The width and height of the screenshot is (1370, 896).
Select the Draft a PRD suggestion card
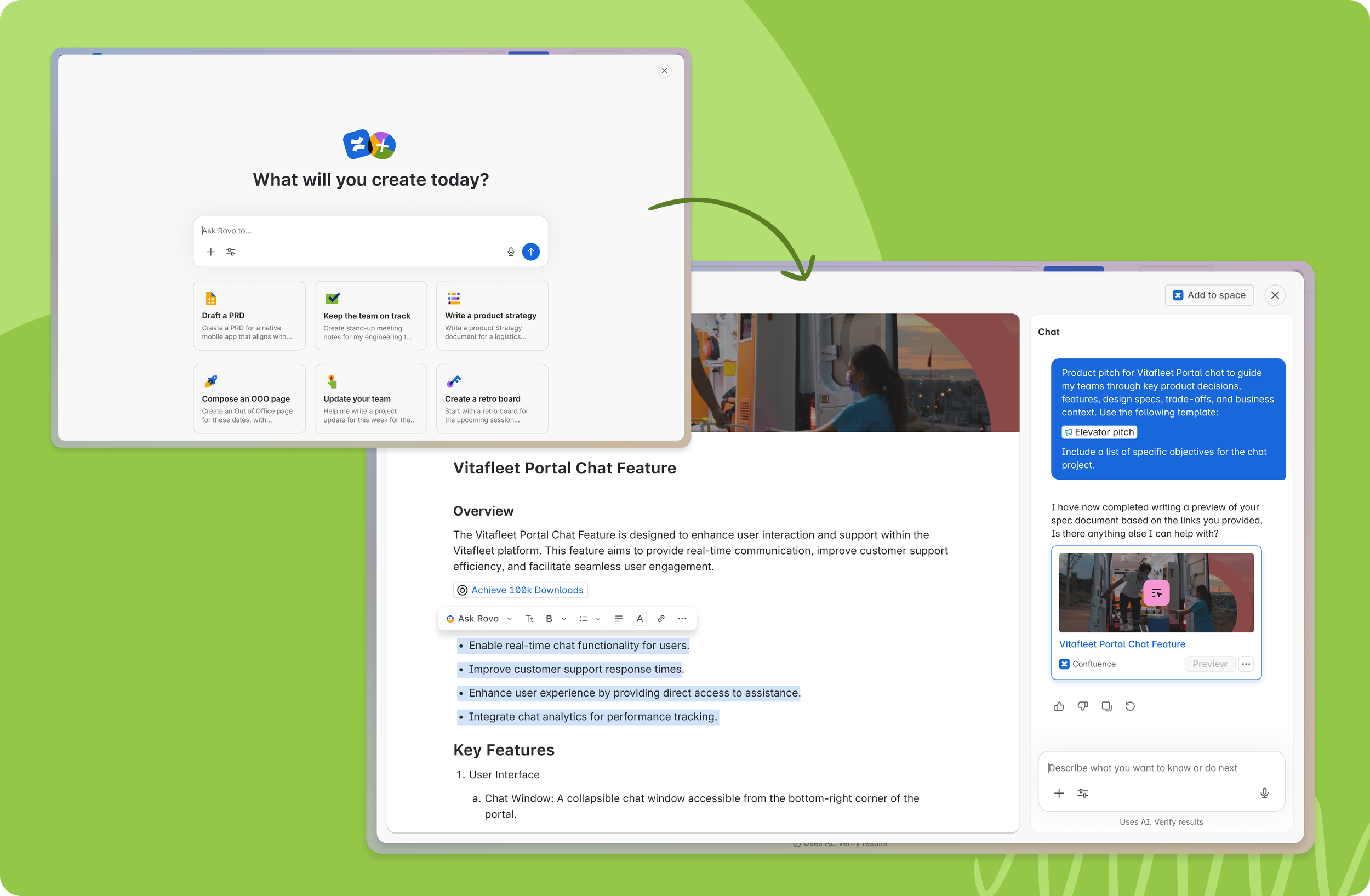coord(249,315)
